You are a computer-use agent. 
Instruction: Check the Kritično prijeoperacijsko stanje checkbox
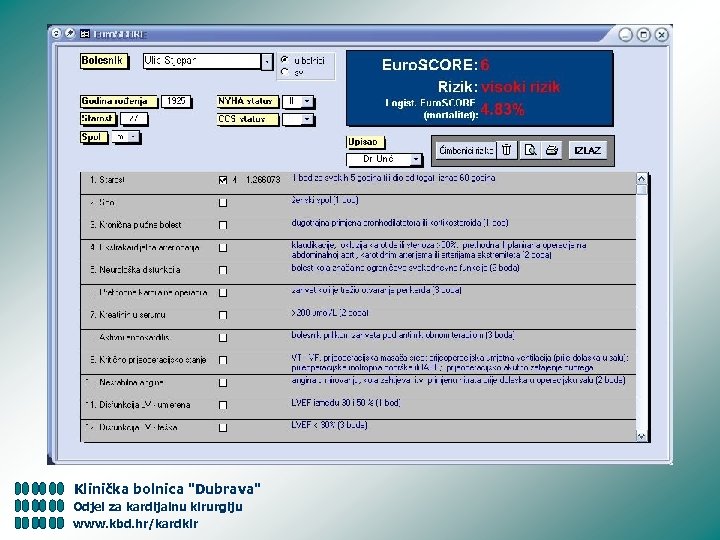click(223, 360)
